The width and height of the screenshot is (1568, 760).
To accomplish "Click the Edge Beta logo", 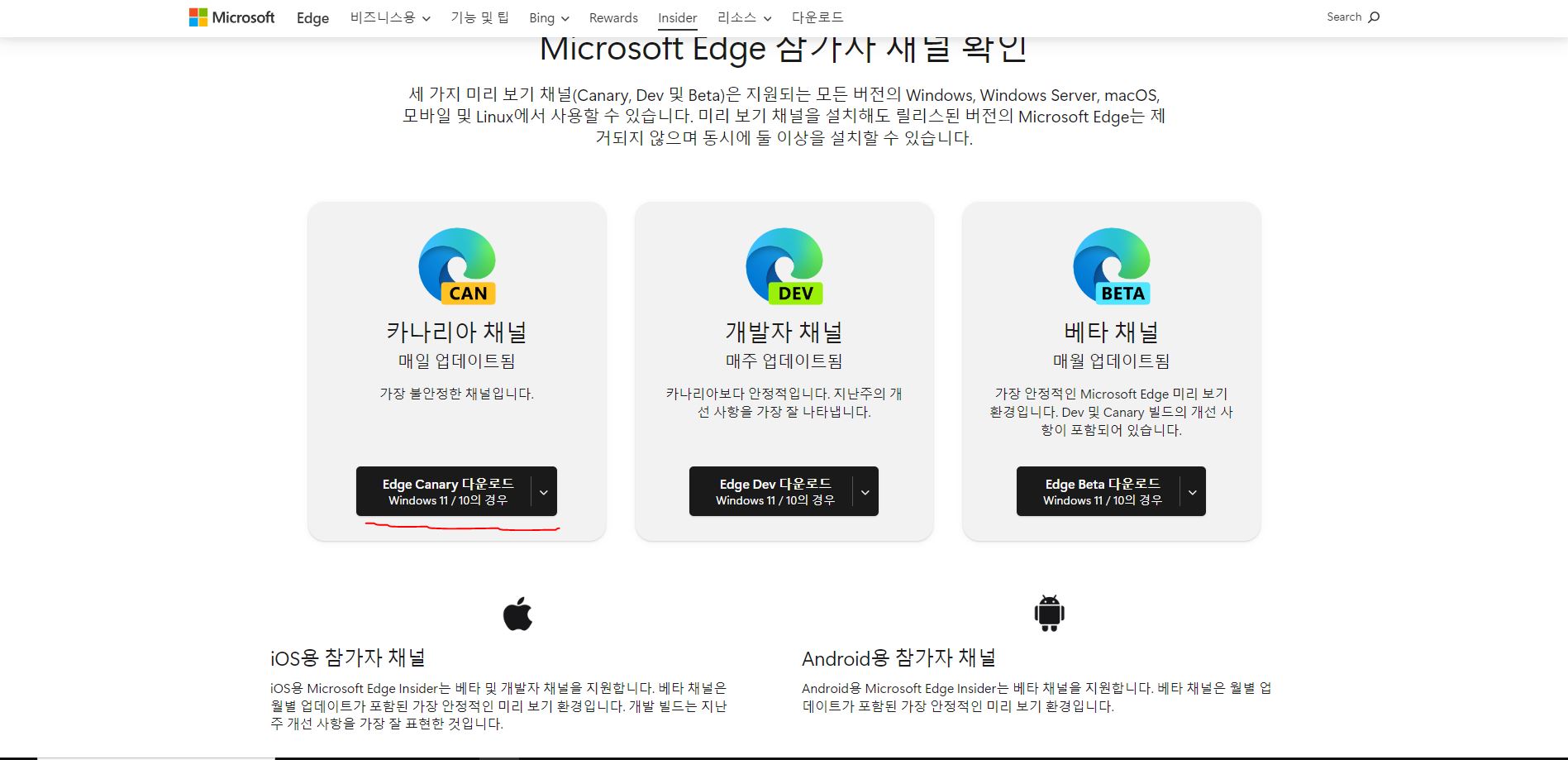I will coord(1112,266).
